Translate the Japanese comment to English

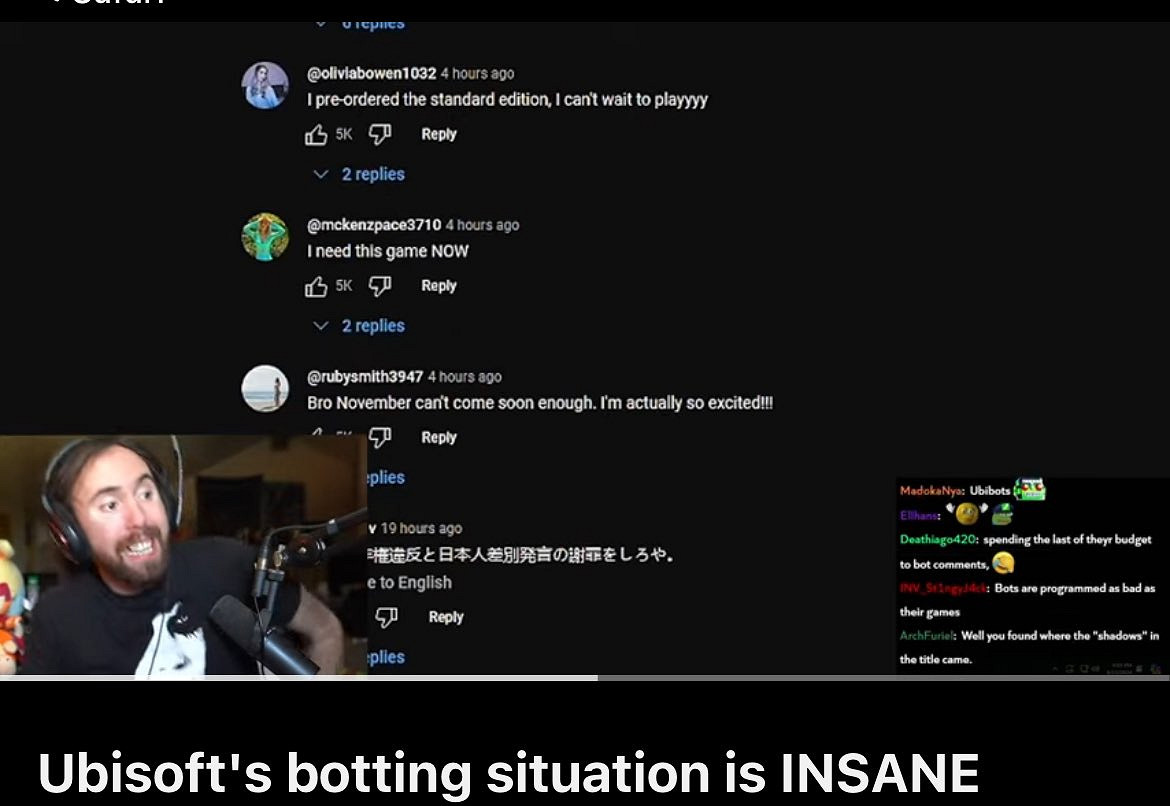(x=410, y=582)
